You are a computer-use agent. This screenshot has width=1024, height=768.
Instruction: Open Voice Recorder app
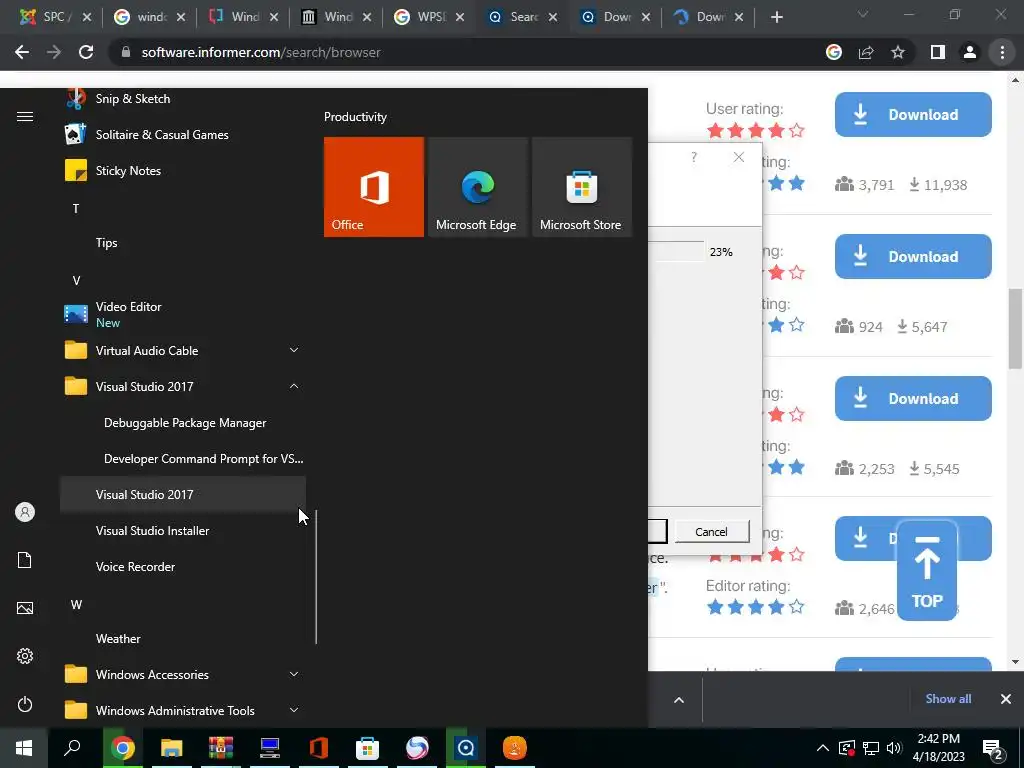tap(183, 567)
